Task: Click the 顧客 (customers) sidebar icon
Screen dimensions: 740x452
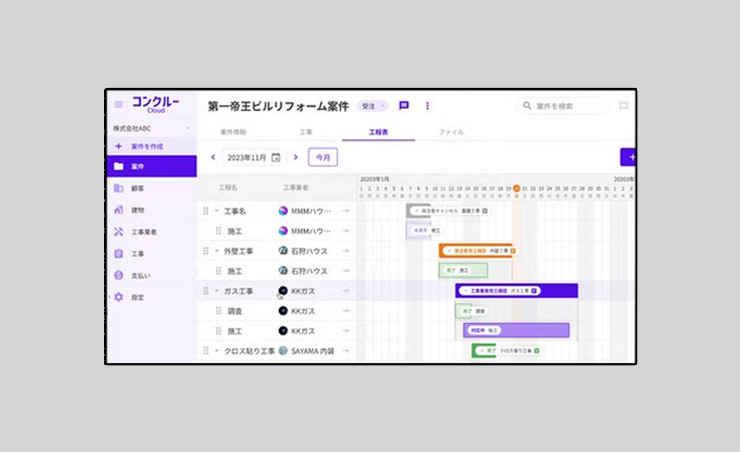Action: coord(119,188)
